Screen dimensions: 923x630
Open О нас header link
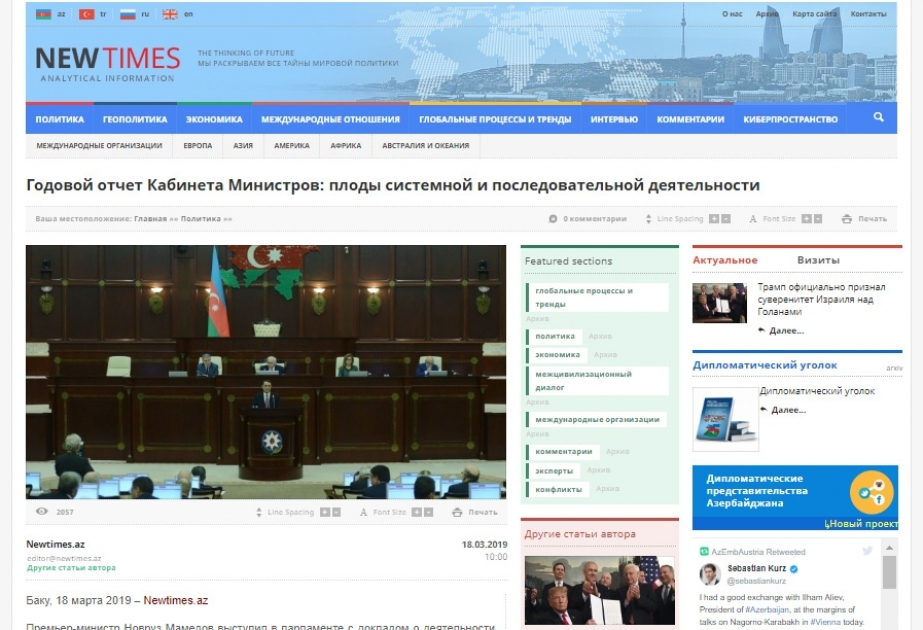732,14
